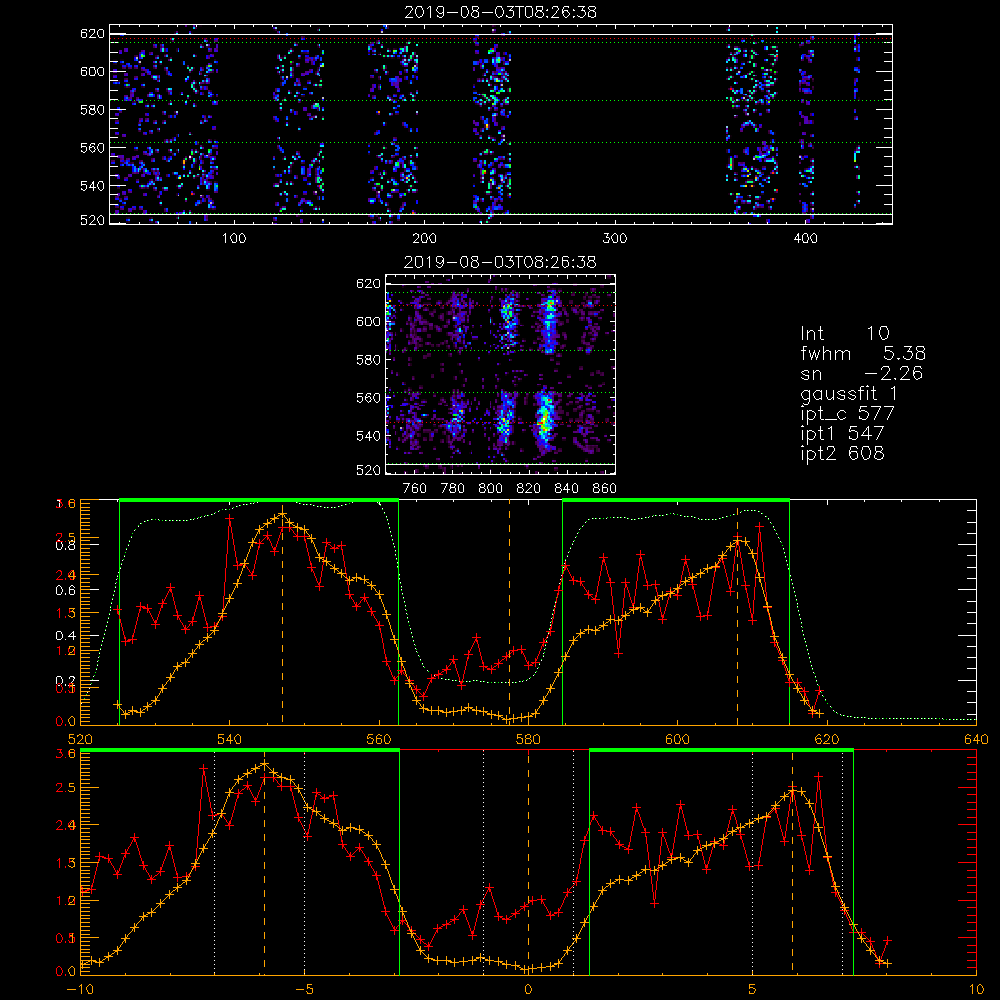Image resolution: width=1000 pixels, height=1000 pixels.
Task: Click x-axis label 760 on middle image
Action: tap(415, 489)
